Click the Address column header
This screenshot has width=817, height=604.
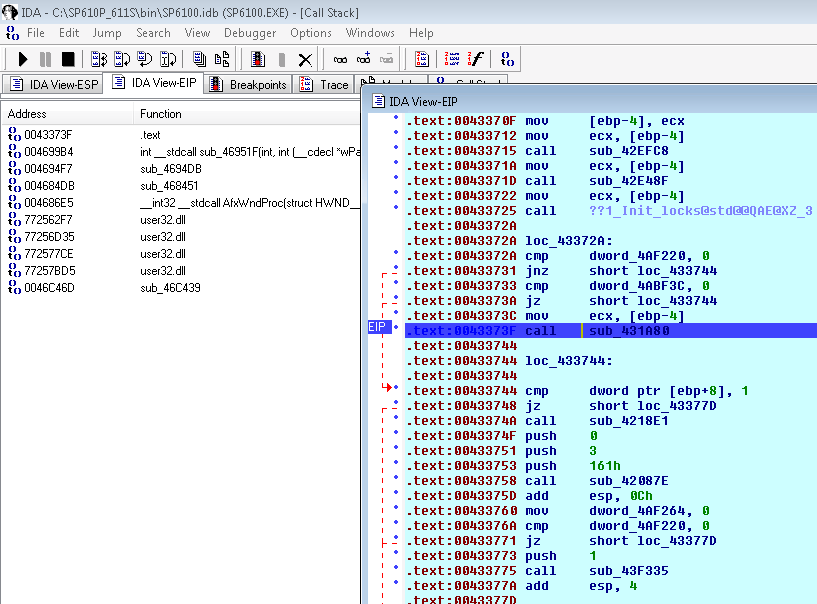click(x=27, y=114)
